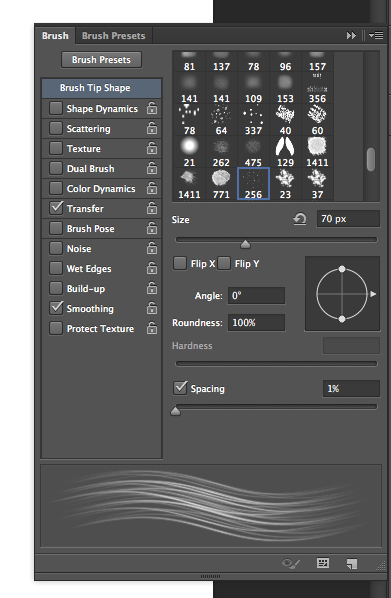Enable Dual Brush checkbox
The width and height of the screenshot is (391, 598).
point(56,168)
